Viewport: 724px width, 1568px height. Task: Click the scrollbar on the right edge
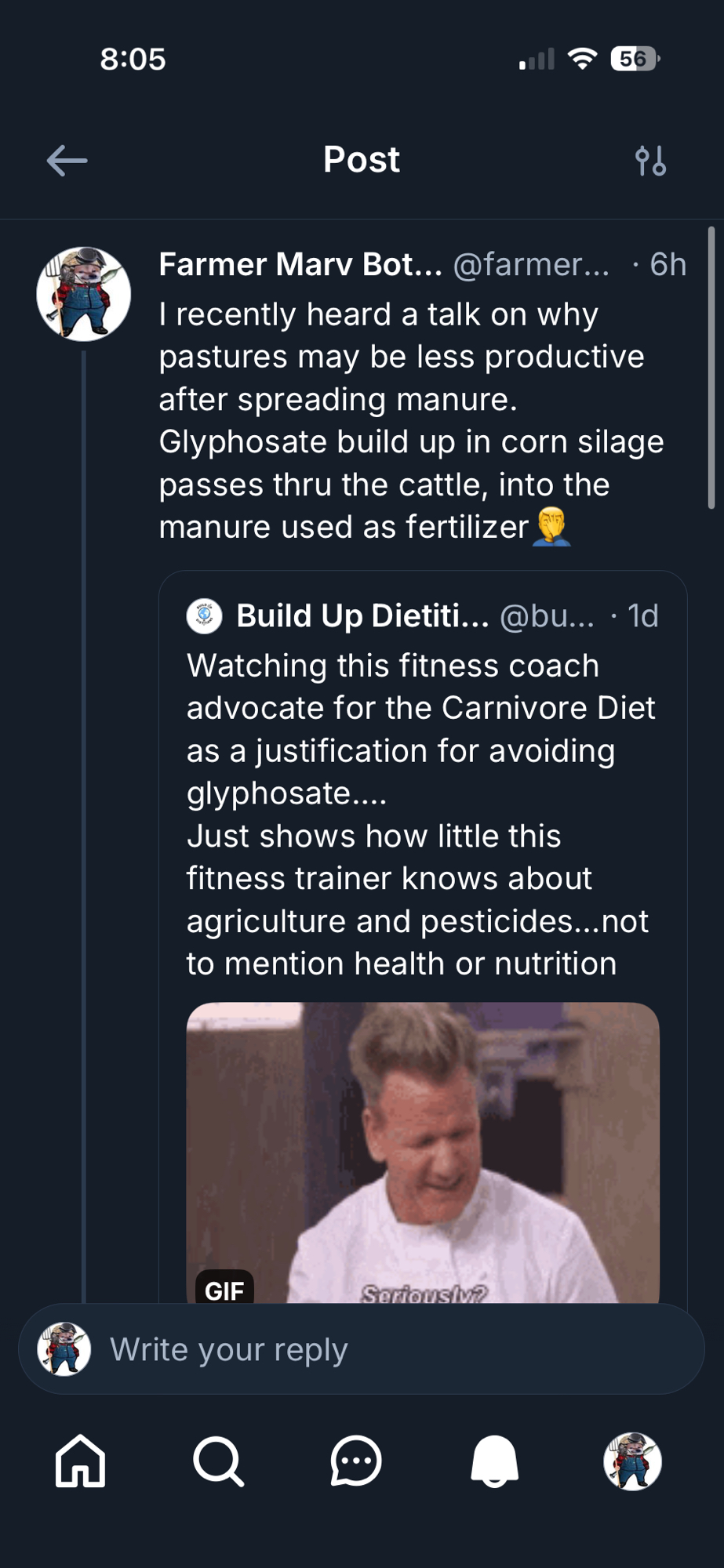coord(711,368)
